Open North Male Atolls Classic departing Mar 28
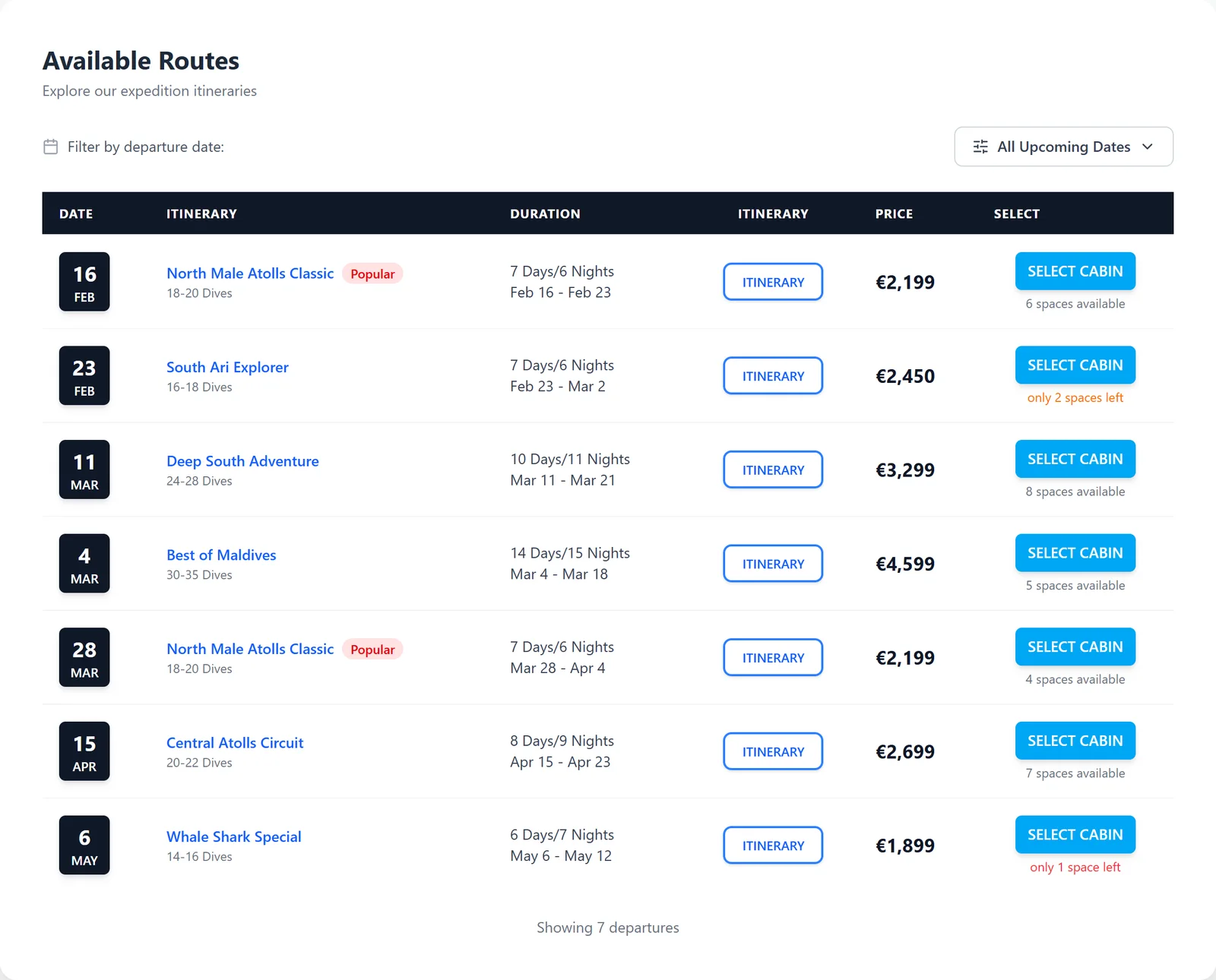 click(x=250, y=650)
